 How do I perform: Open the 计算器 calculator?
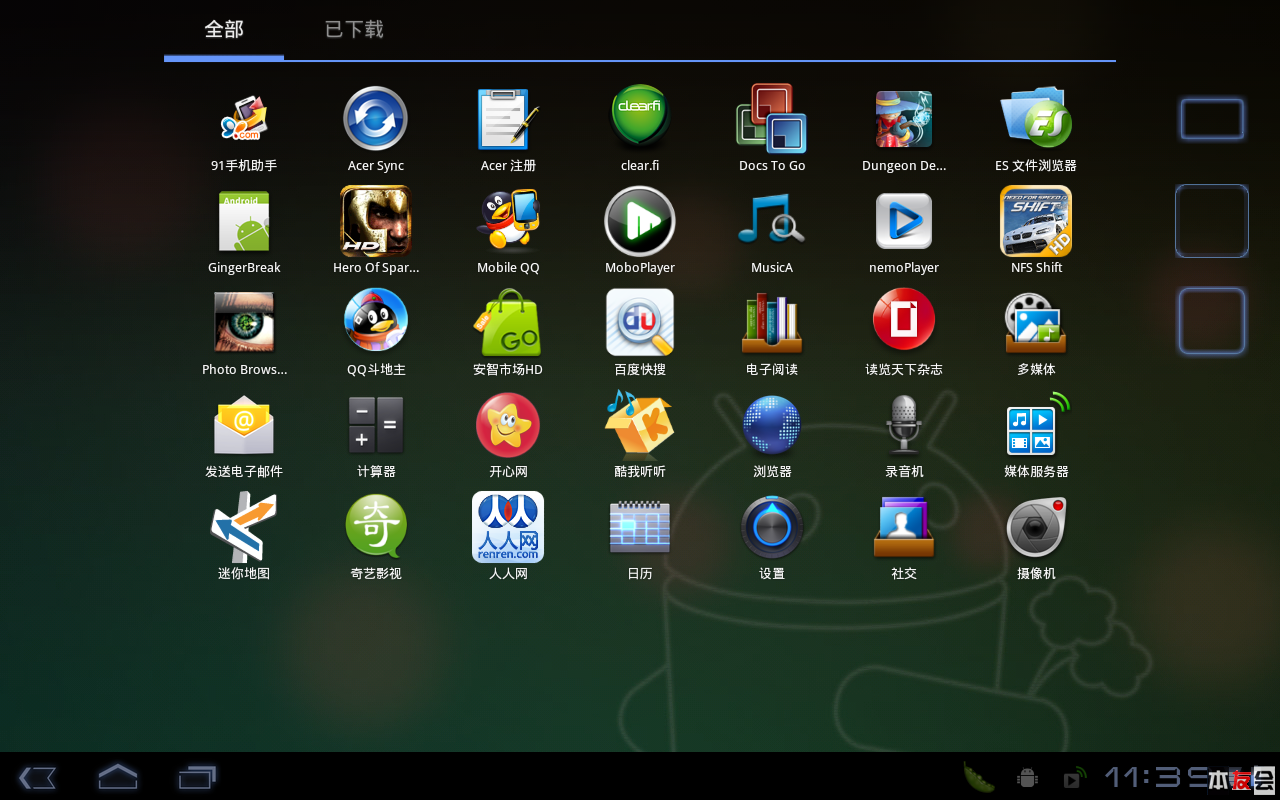coord(376,426)
